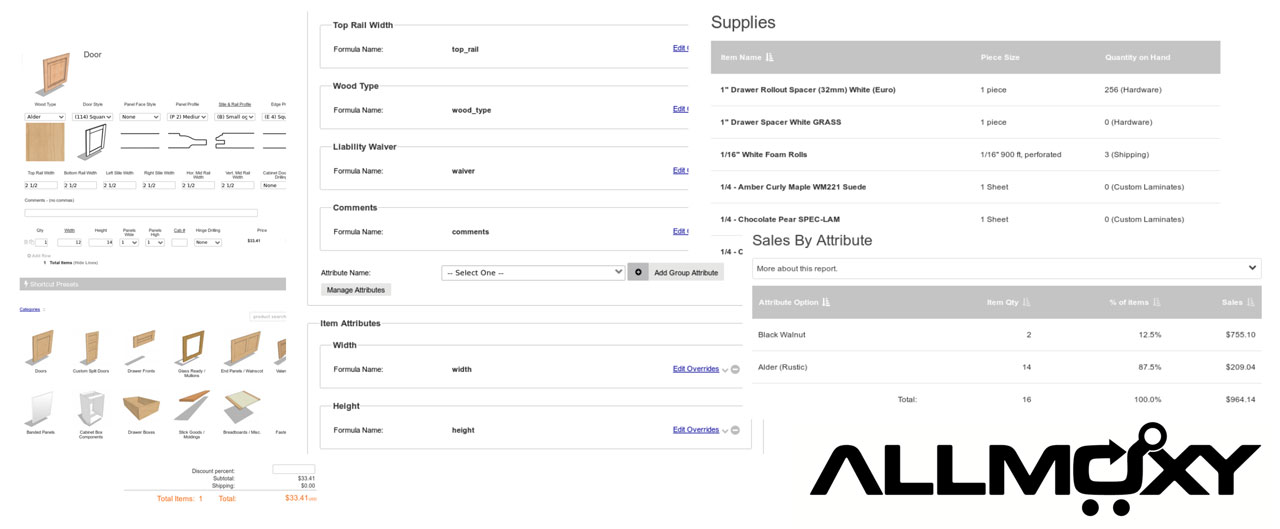Screen dimensions: 1280x529
Task: Click the Alder wood color swatch
Action: point(44,143)
